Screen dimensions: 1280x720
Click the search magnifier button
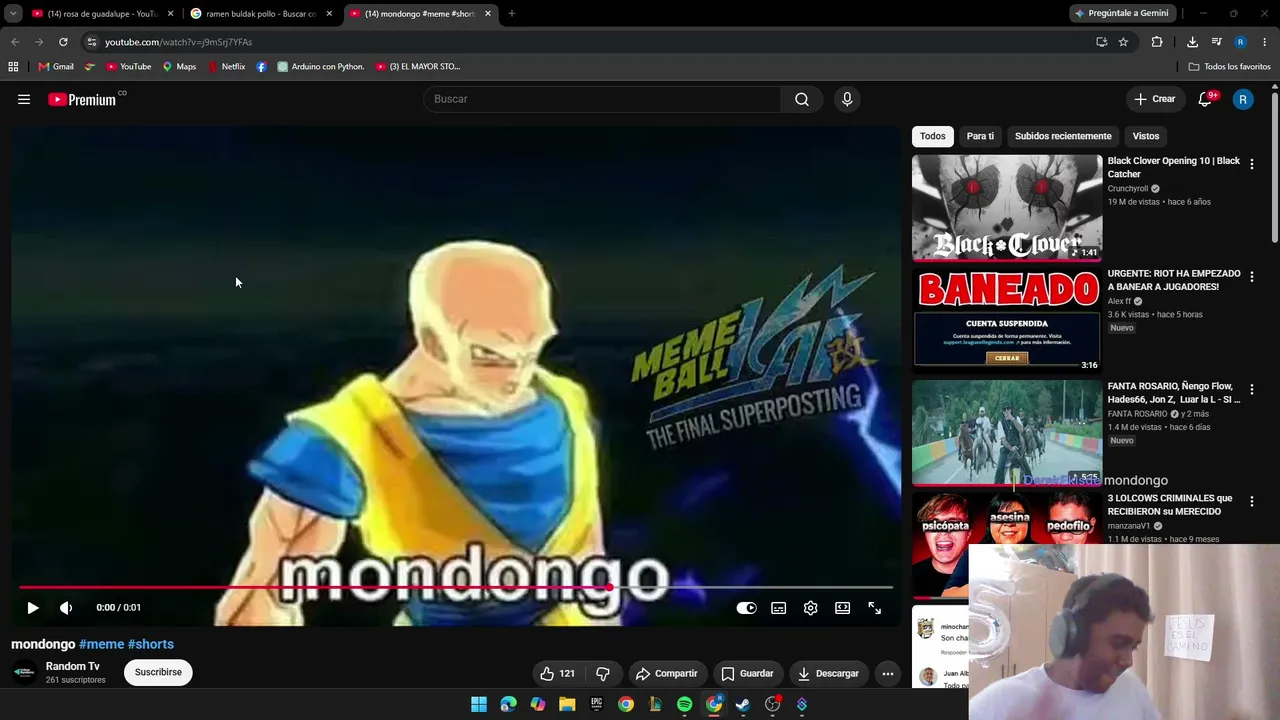tap(802, 99)
